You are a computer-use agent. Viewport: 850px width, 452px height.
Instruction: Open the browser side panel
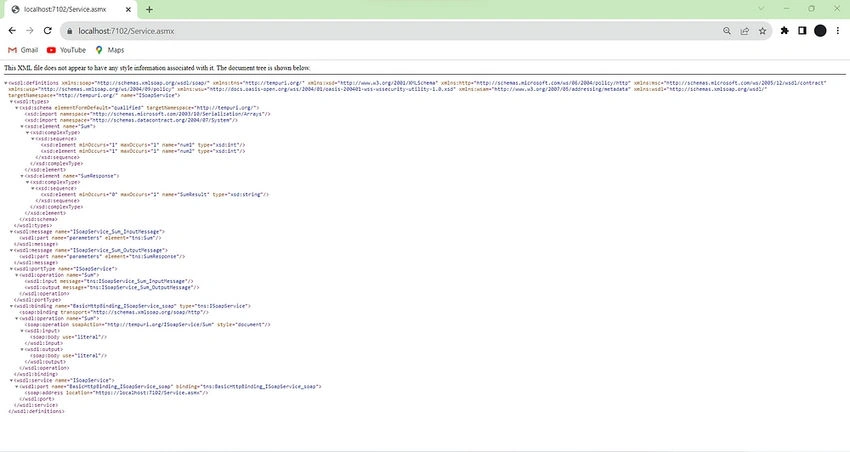tap(802, 31)
